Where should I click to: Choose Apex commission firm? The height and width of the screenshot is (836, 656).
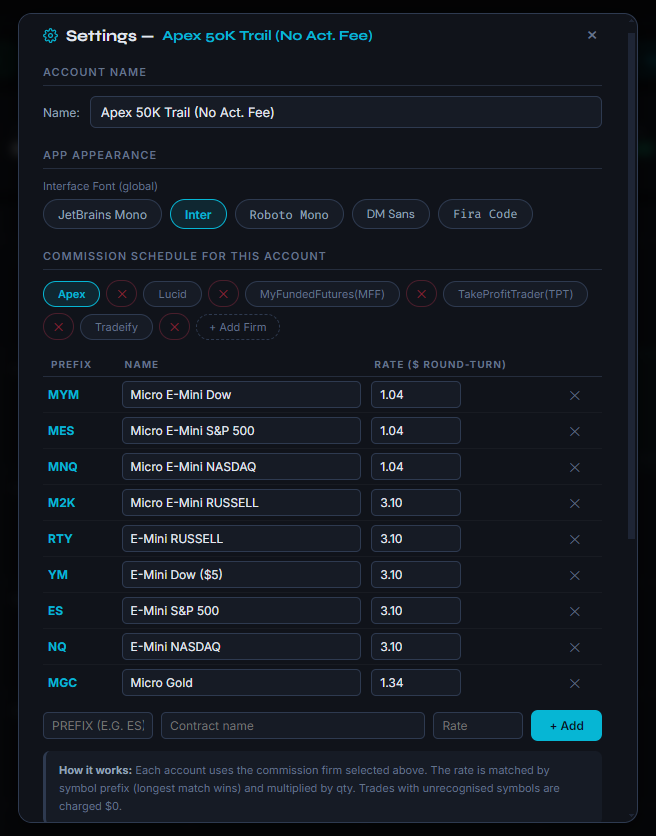[x=71, y=294]
